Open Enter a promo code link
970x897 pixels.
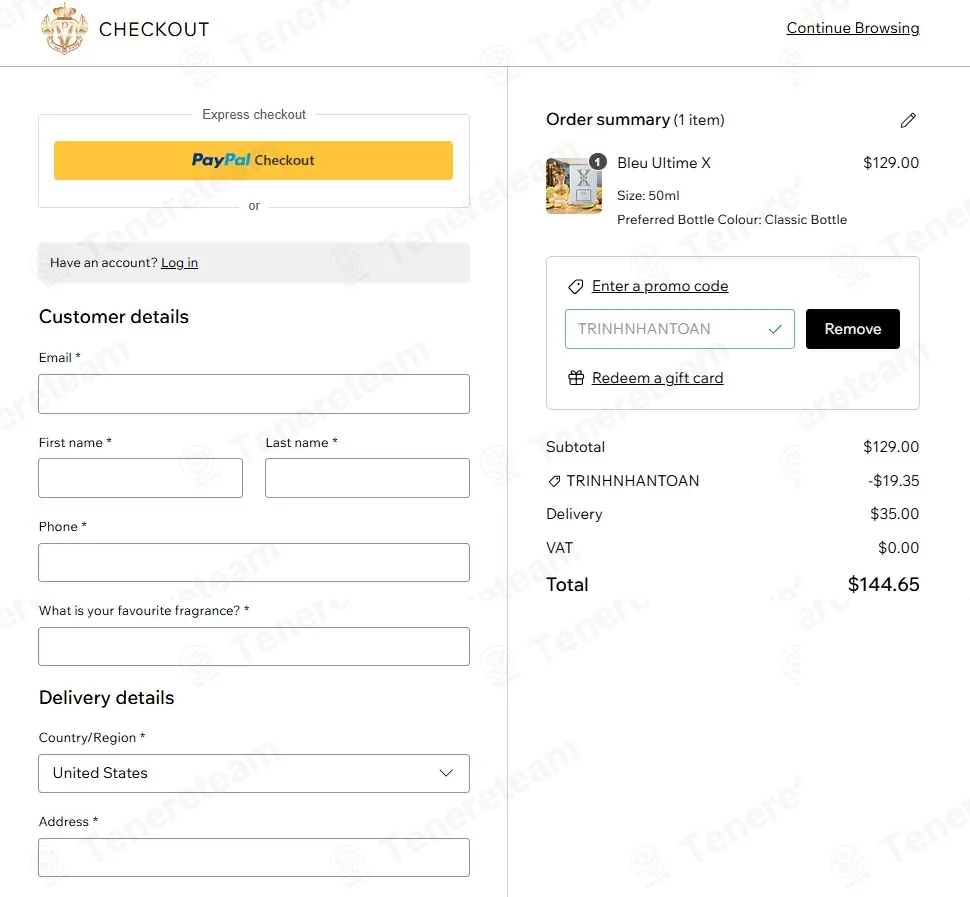[x=660, y=286]
